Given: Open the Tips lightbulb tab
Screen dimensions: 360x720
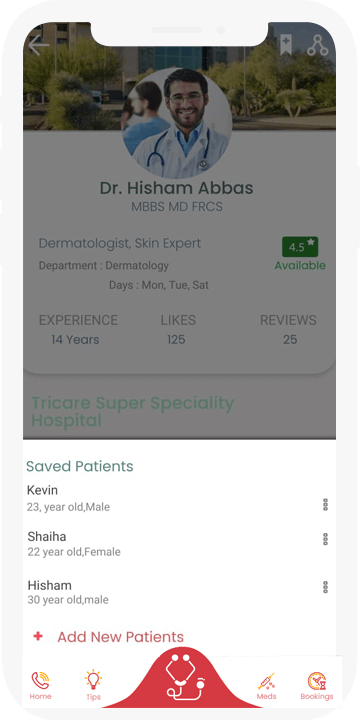Looking at the screenshot, I should pyautogui.click(x=93, y=685).
